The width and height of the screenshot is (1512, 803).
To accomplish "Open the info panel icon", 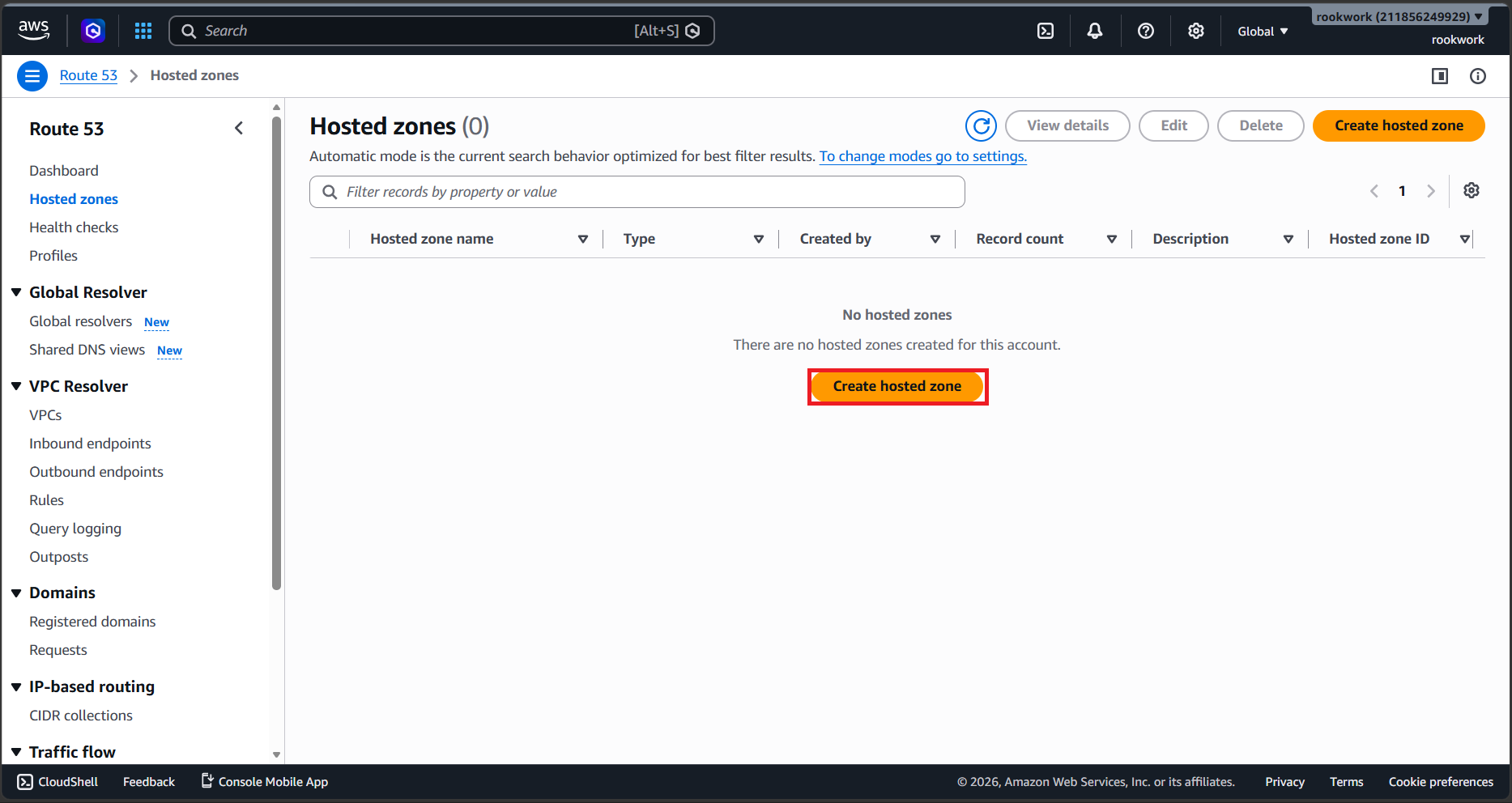I will click(x=1478, y=76).
